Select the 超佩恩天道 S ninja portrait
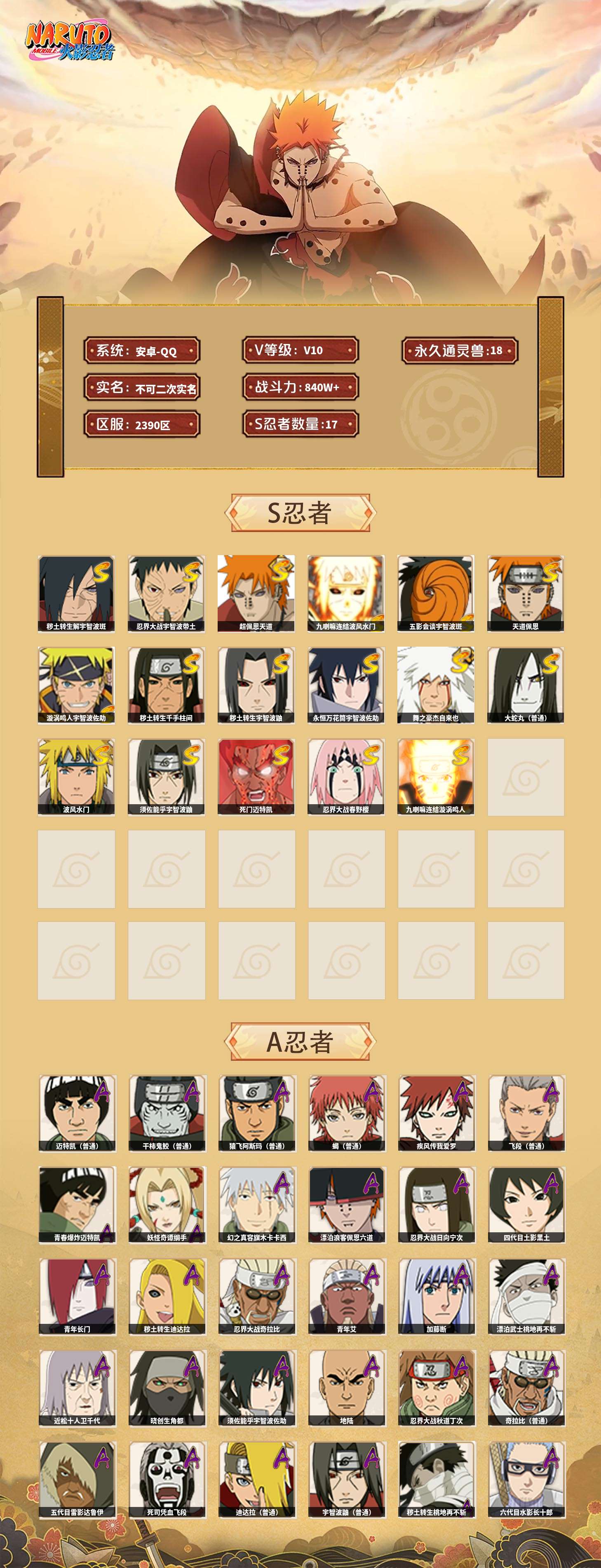 point(256,593)
